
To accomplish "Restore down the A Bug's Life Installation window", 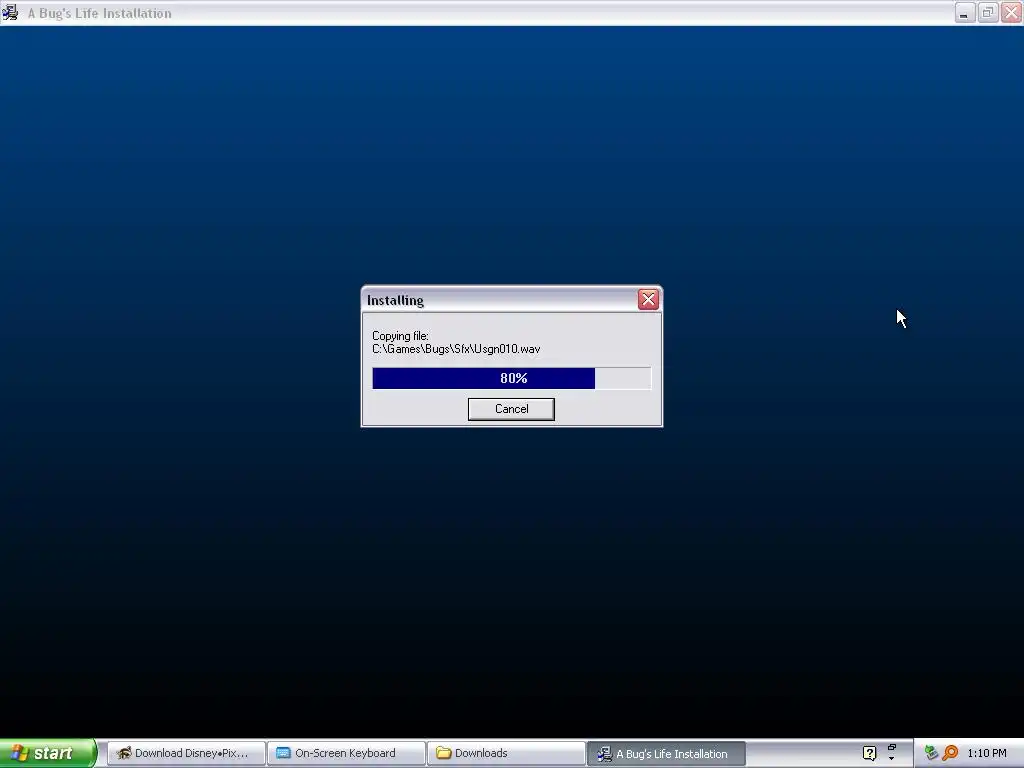I will point(987,12).
